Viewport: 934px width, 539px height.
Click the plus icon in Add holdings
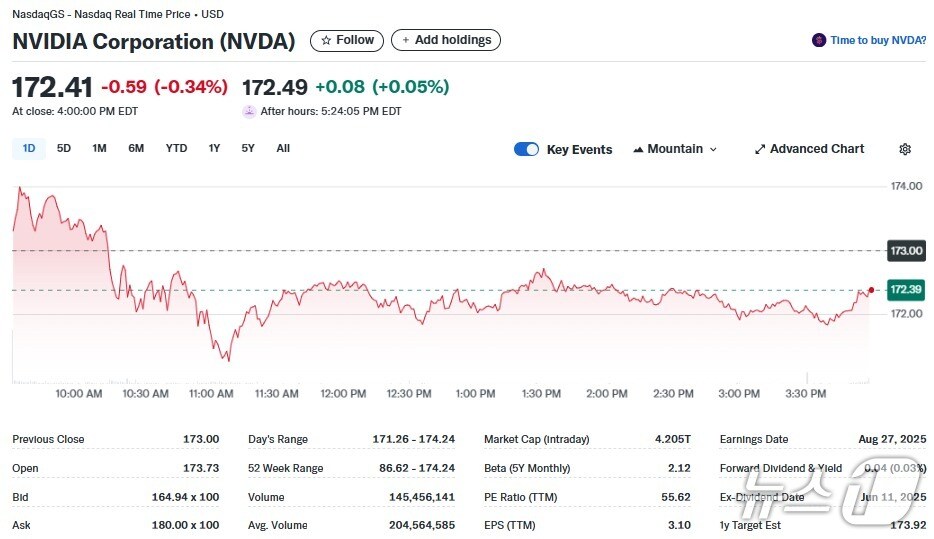click(x=405, y=40)
